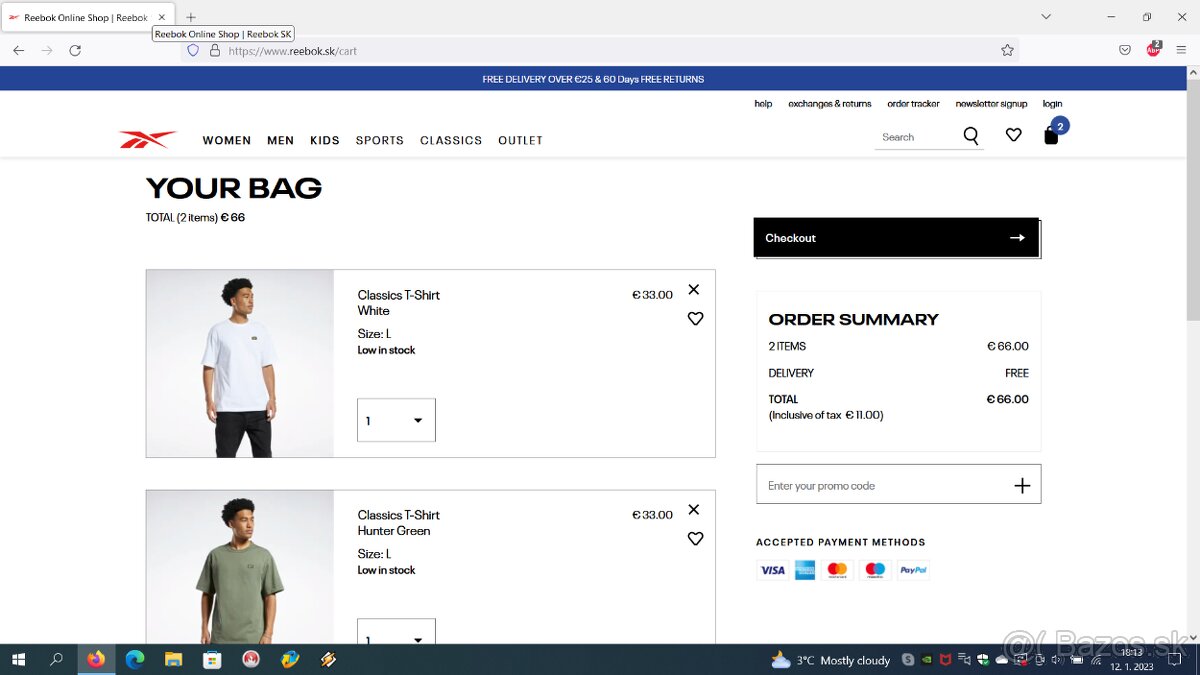Open the order tracker link
Screen dimensions: 1200x675
coord(914,104)
